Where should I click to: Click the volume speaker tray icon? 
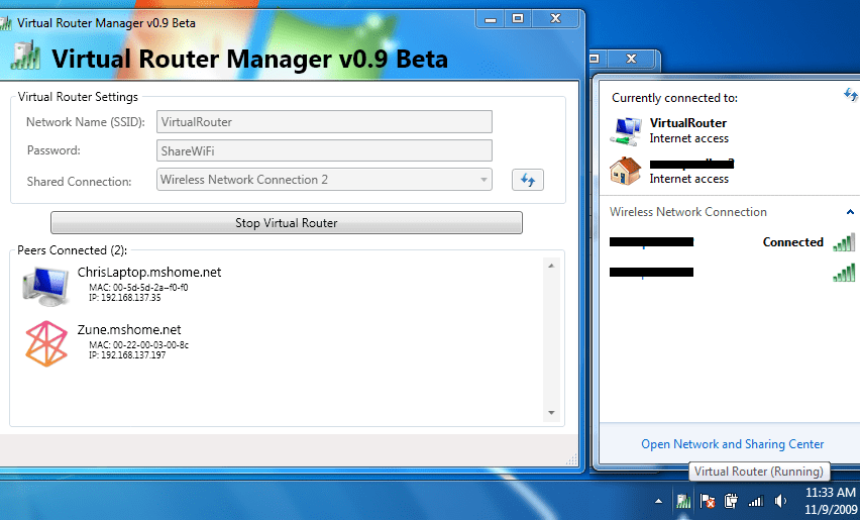[780, 501]
